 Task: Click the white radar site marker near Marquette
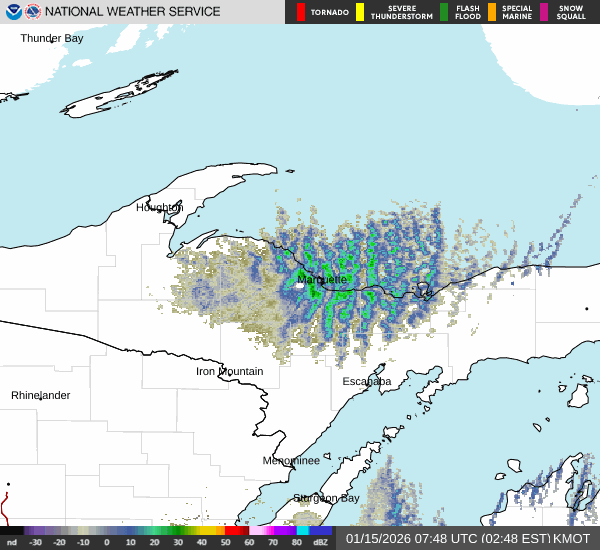coord(300,285)
